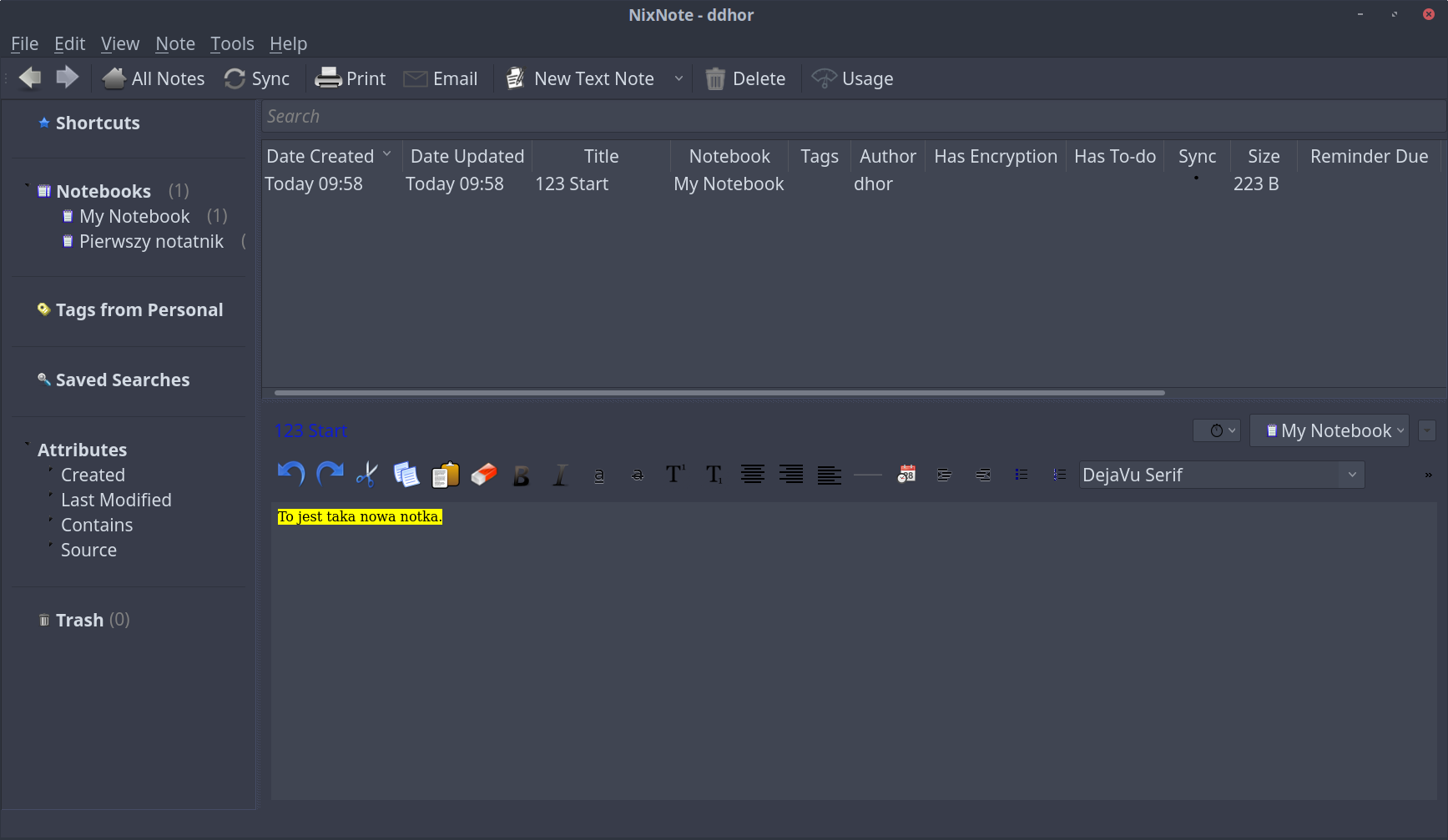1448x840 pixels.
Task: Sort by Size column header
Action: 1264,156
